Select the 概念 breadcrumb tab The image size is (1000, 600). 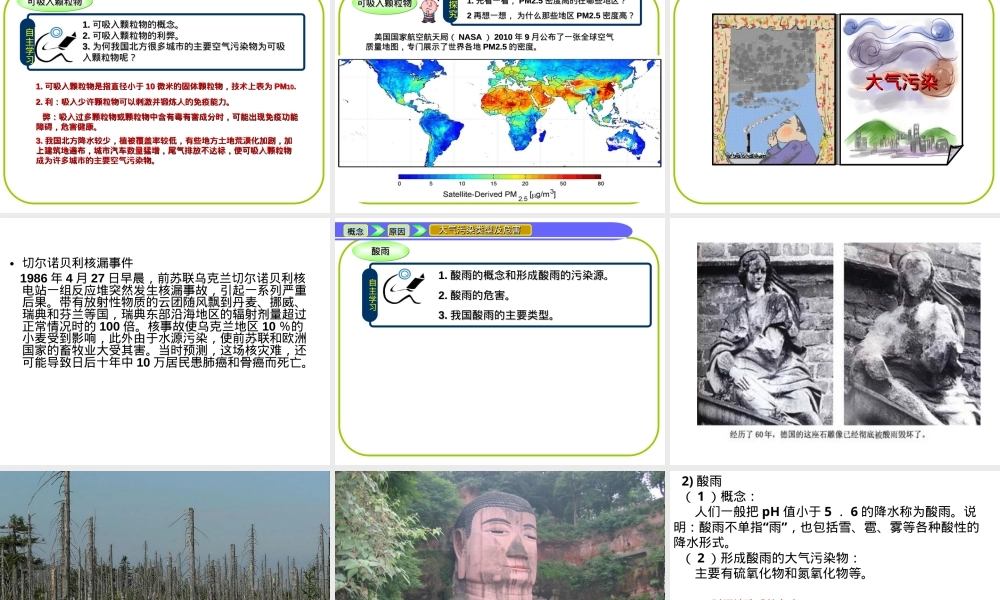(356, 231)
